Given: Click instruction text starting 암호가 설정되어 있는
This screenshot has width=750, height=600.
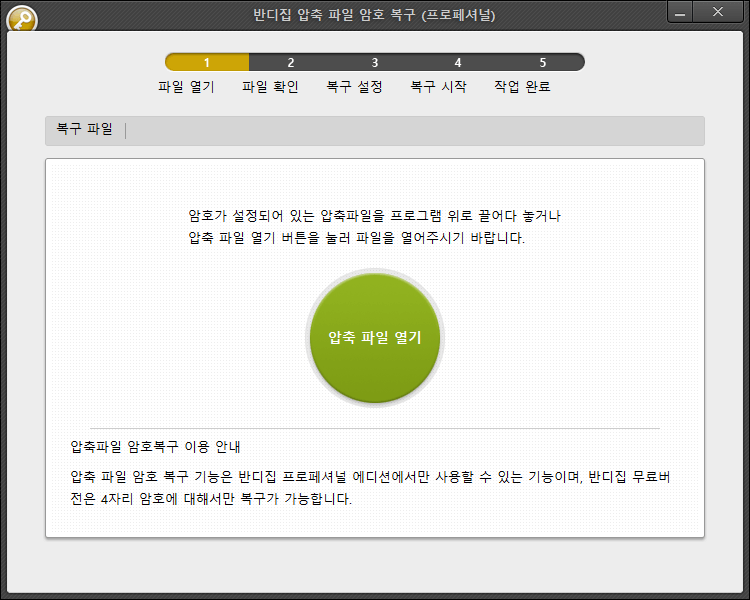Looking at the screenshot, I should [374, 227].
